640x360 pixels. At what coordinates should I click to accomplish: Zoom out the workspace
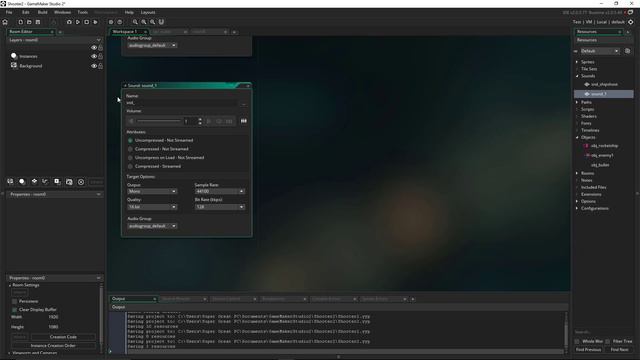point(135,22)
